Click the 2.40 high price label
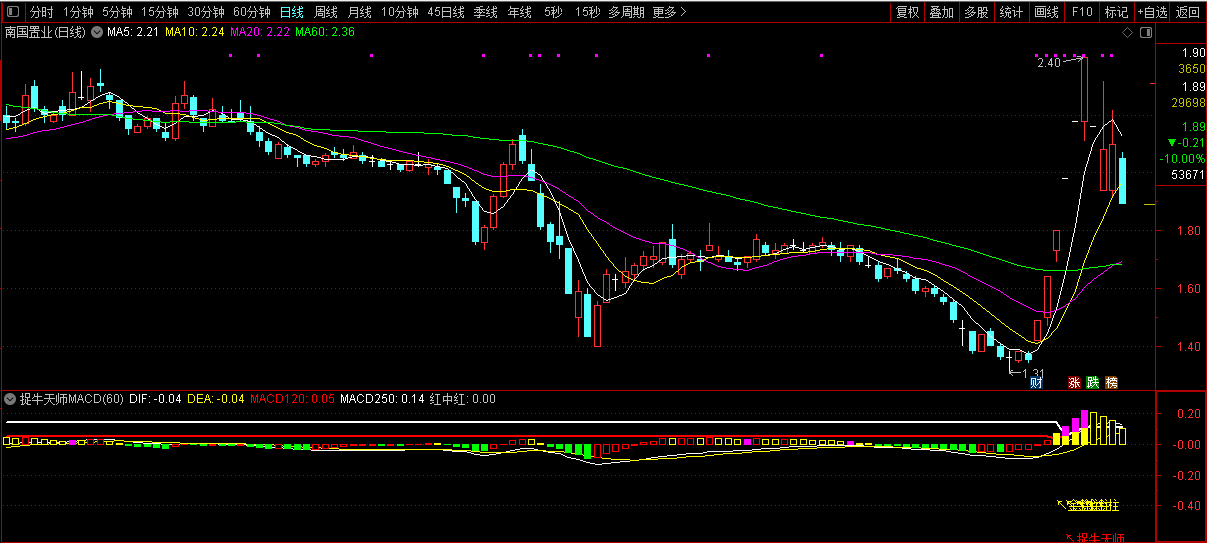The width and height of the screenshot is (1207, 543). click(x=1048, y=63)
